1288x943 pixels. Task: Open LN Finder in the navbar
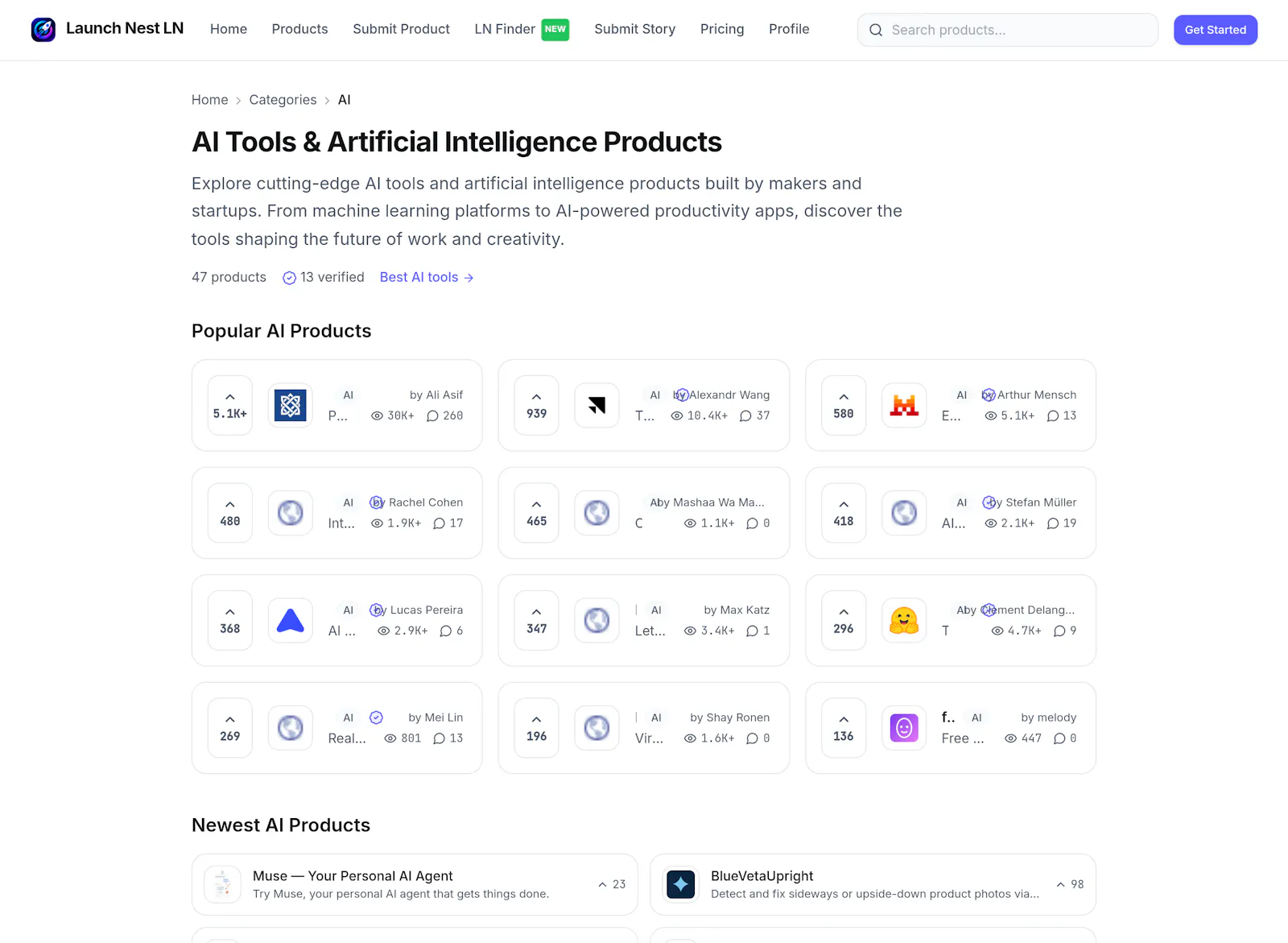(505, 29)
